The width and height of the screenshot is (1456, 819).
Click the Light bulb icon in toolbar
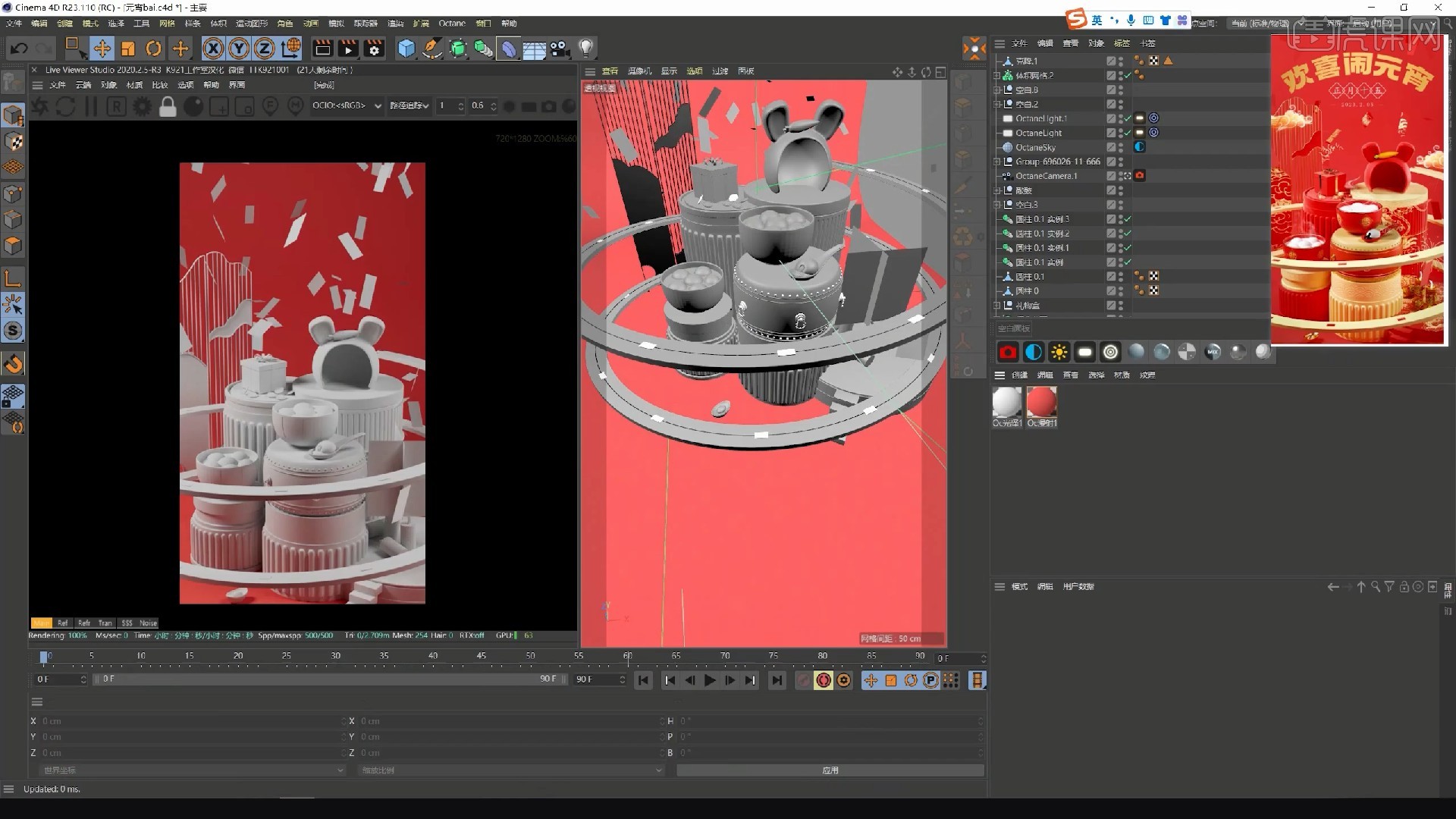click(585, 49)
